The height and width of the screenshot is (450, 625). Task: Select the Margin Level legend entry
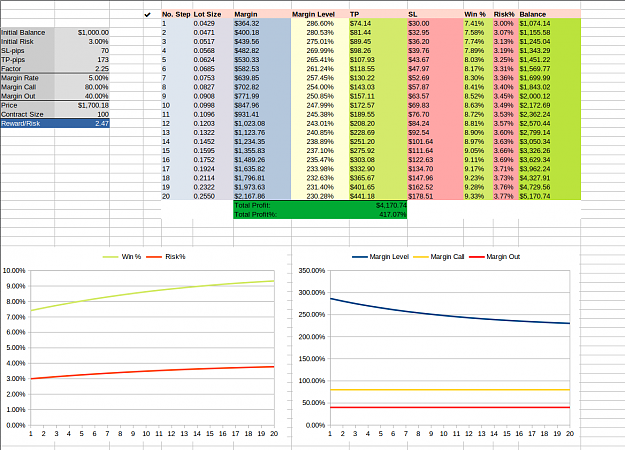coord(381,257)
